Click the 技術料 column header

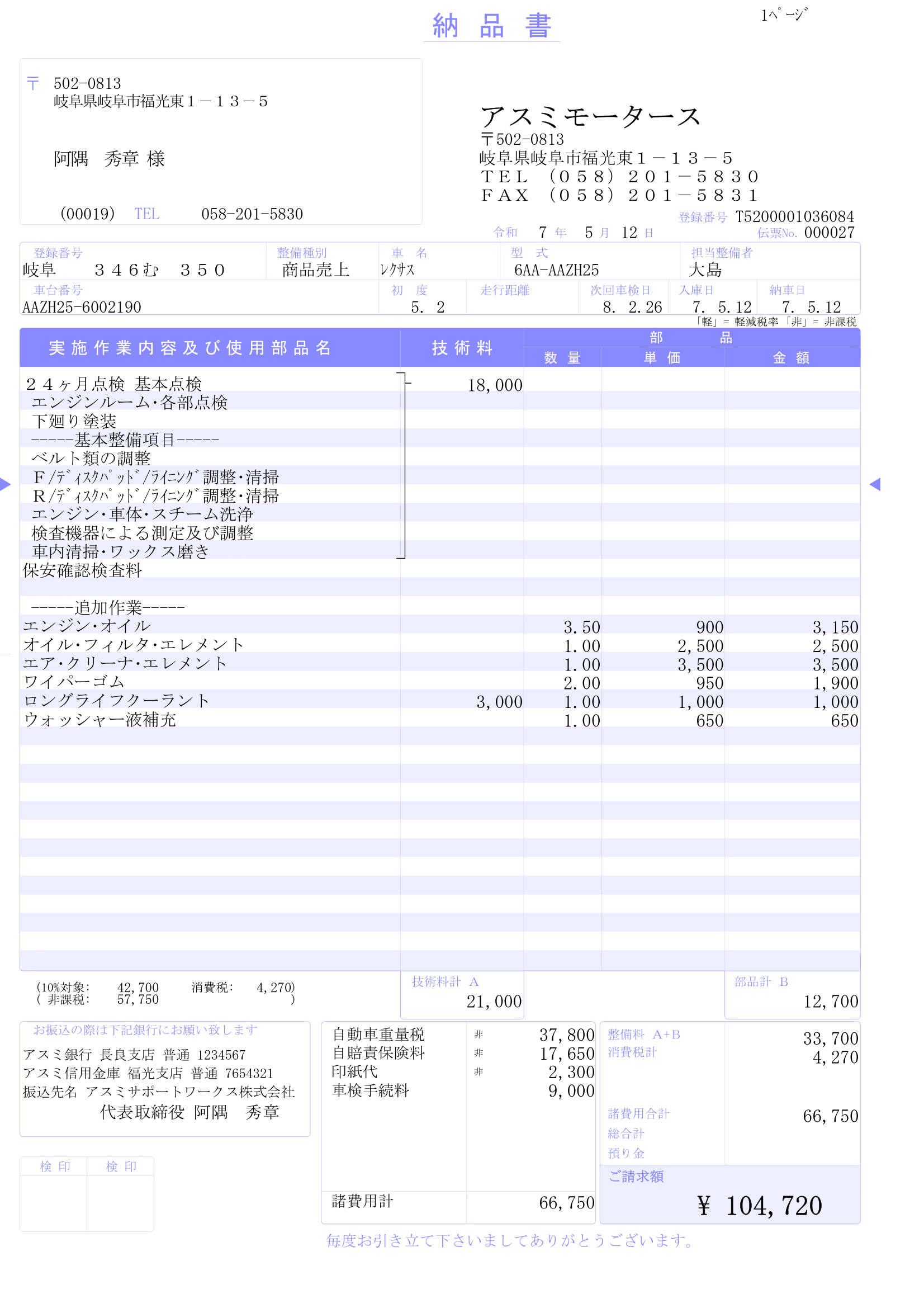462,348
